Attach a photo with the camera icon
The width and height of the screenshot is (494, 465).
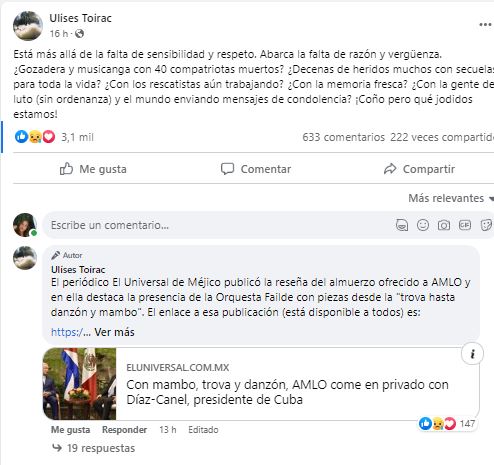tap(444, 226)
